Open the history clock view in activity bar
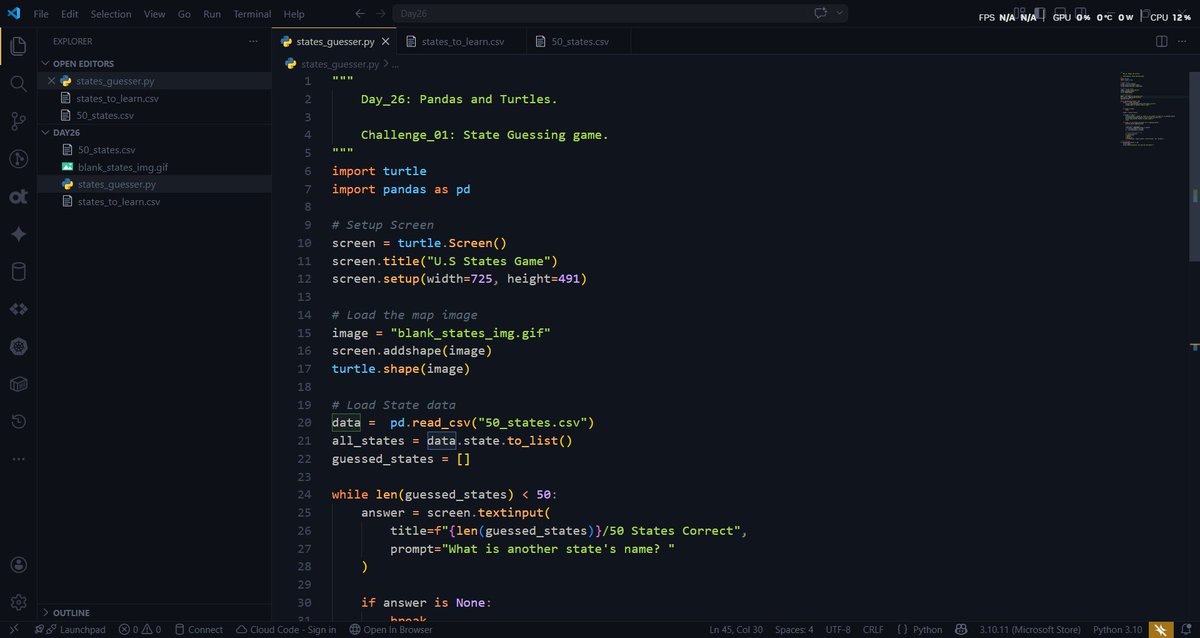The height and width of the screenshot is (638, 1200). pos(18,421)
